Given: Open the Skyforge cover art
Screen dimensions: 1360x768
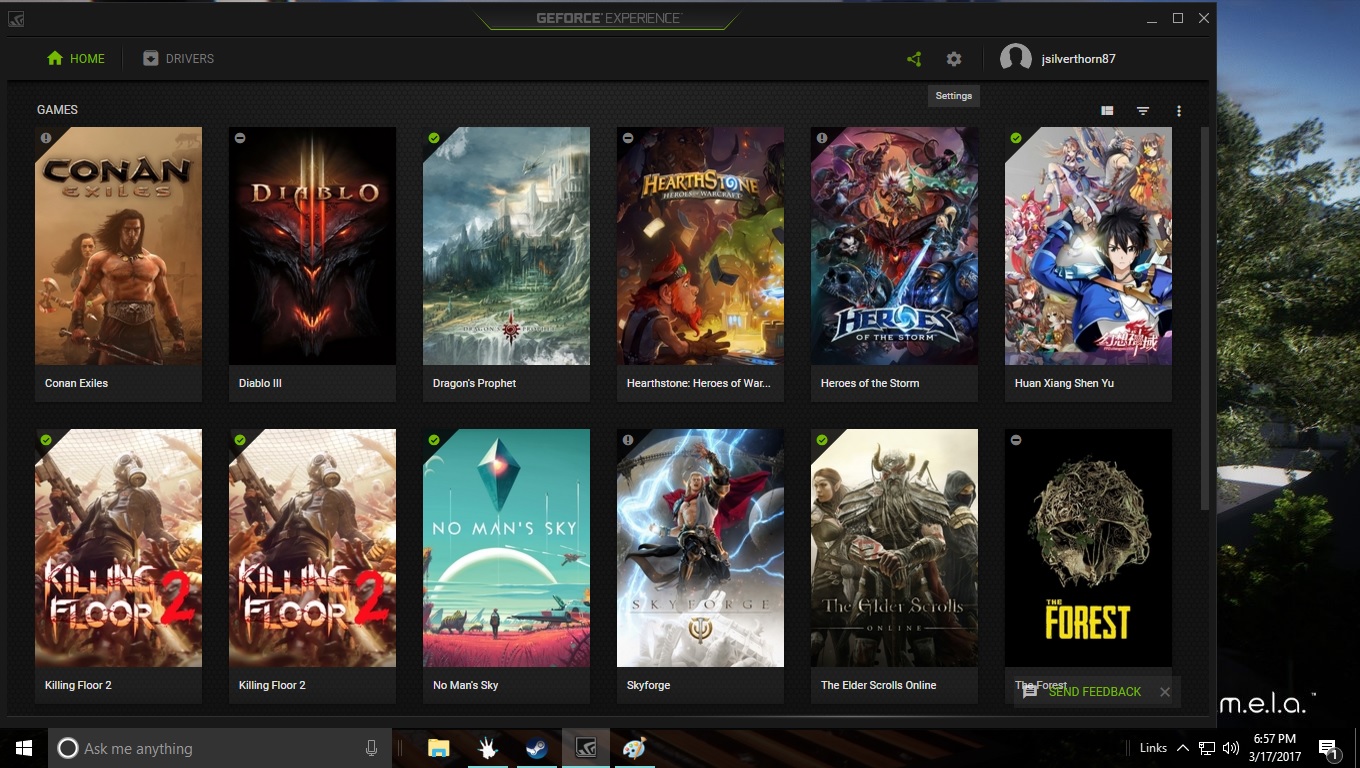Looking at the screenshot, I should pyautogui.click(x=700, y=548).
